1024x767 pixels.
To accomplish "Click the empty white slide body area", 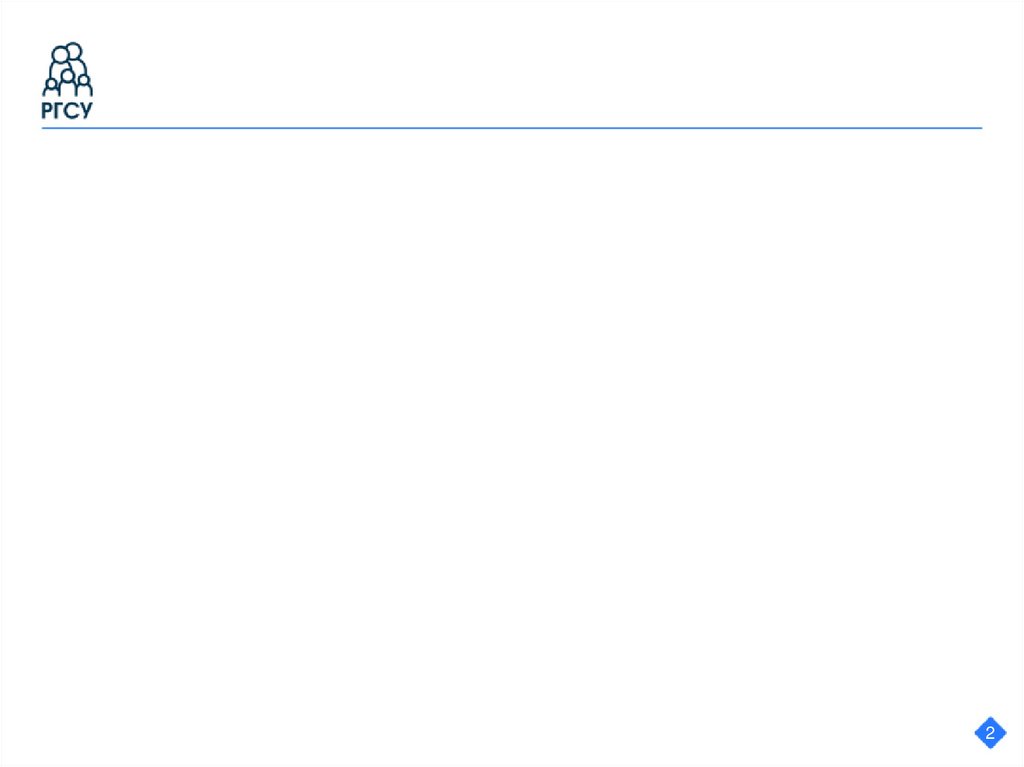I will click(512, 418).
